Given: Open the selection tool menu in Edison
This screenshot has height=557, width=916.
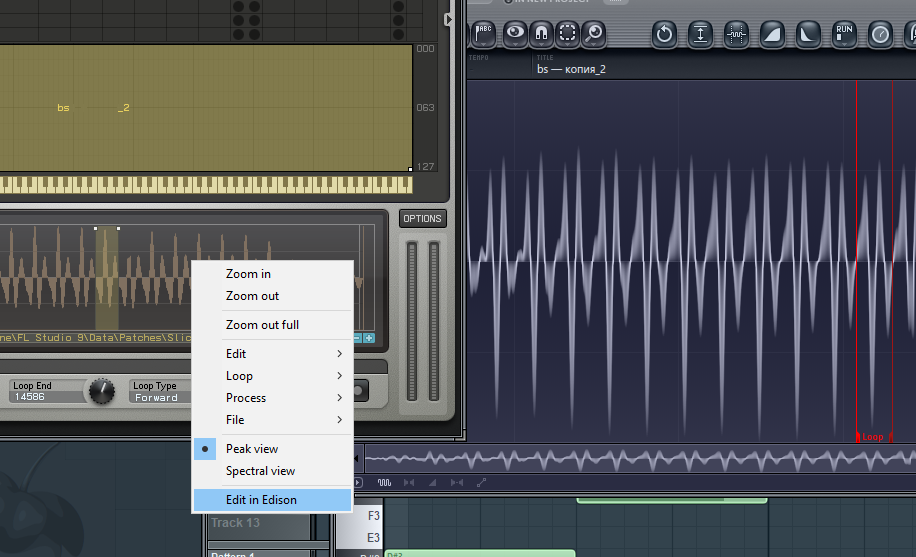Looking at the screenshot, I should click(567, 34).
